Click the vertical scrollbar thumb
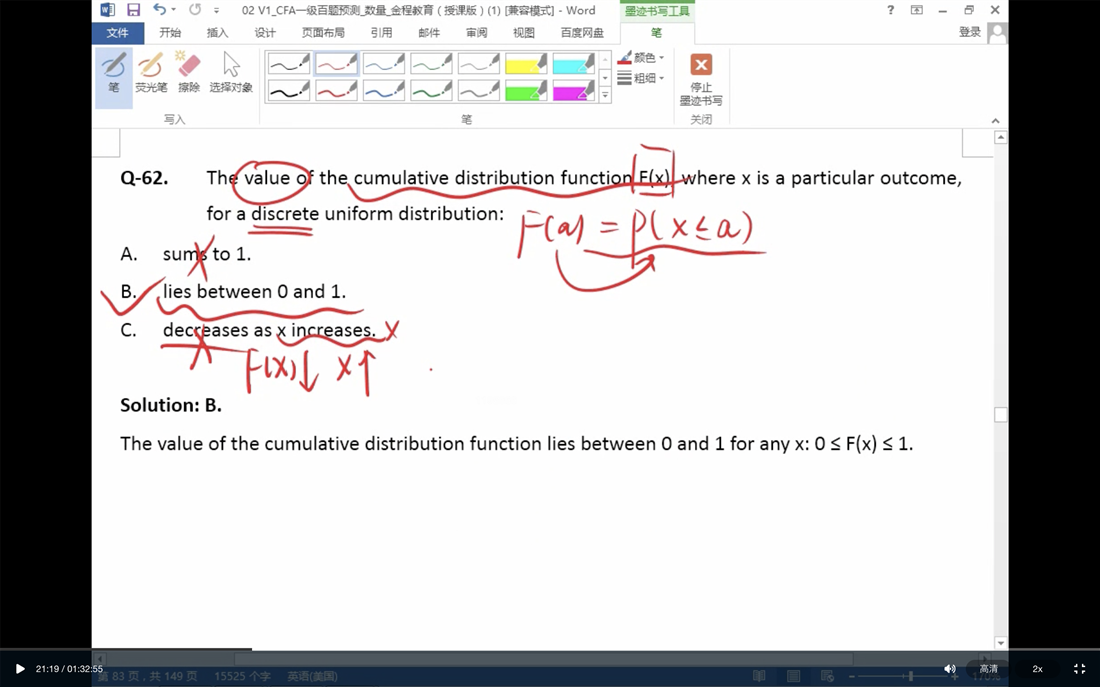1100x687 pixels. 1000,415
